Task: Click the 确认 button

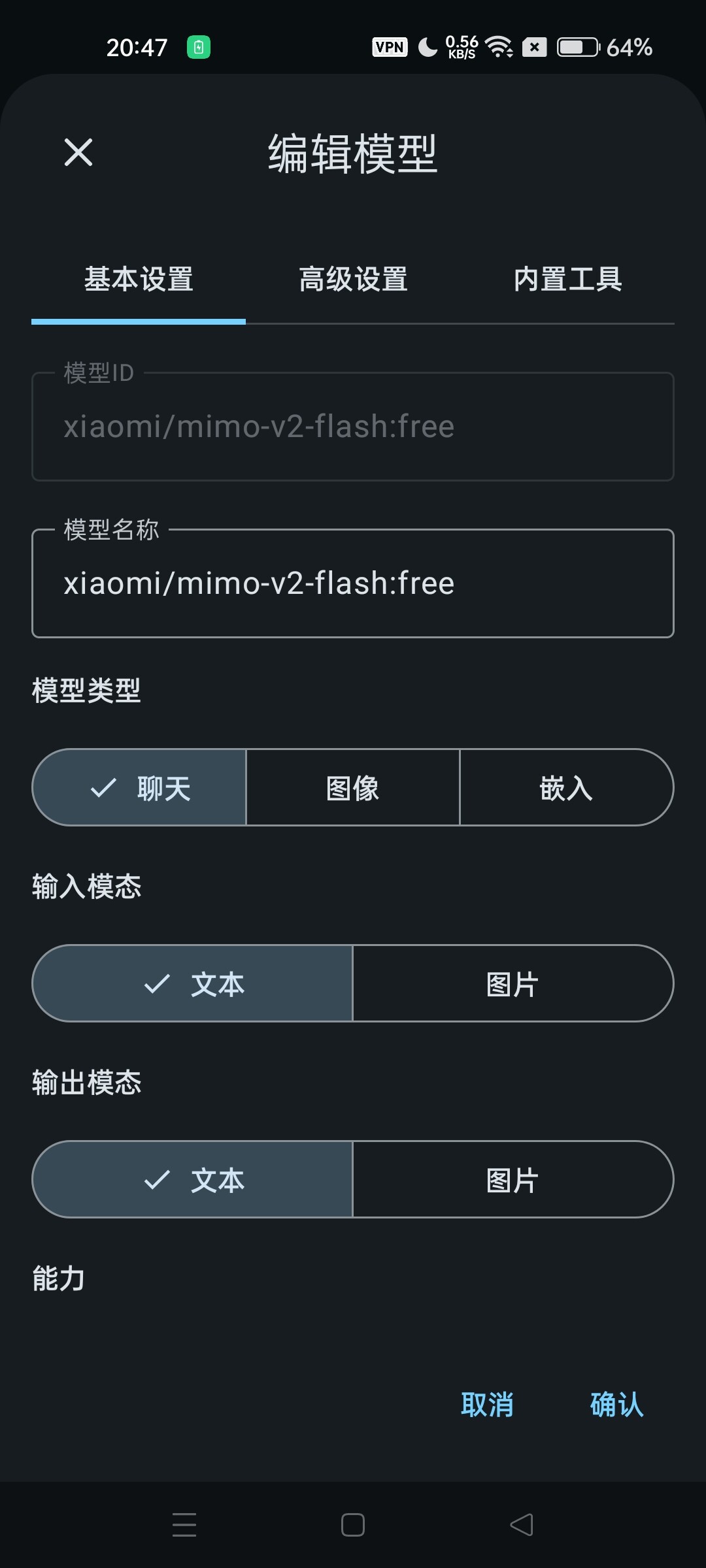Action: click(616, 1404)
